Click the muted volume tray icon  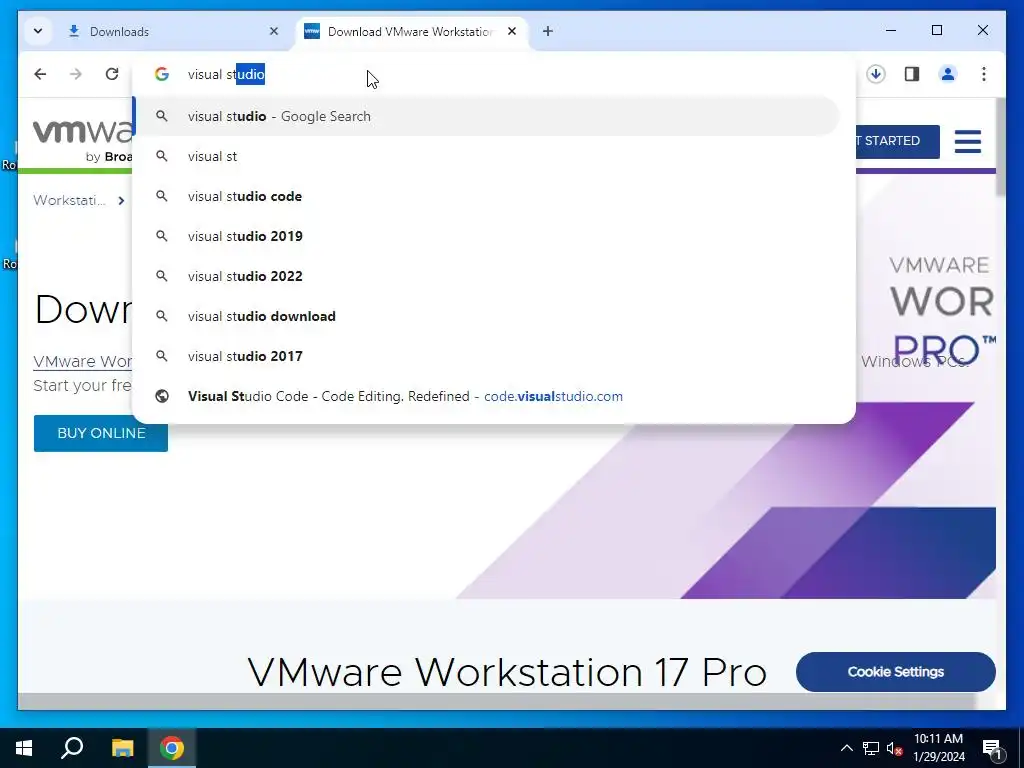pyautogui.click(x=895, y=748)
